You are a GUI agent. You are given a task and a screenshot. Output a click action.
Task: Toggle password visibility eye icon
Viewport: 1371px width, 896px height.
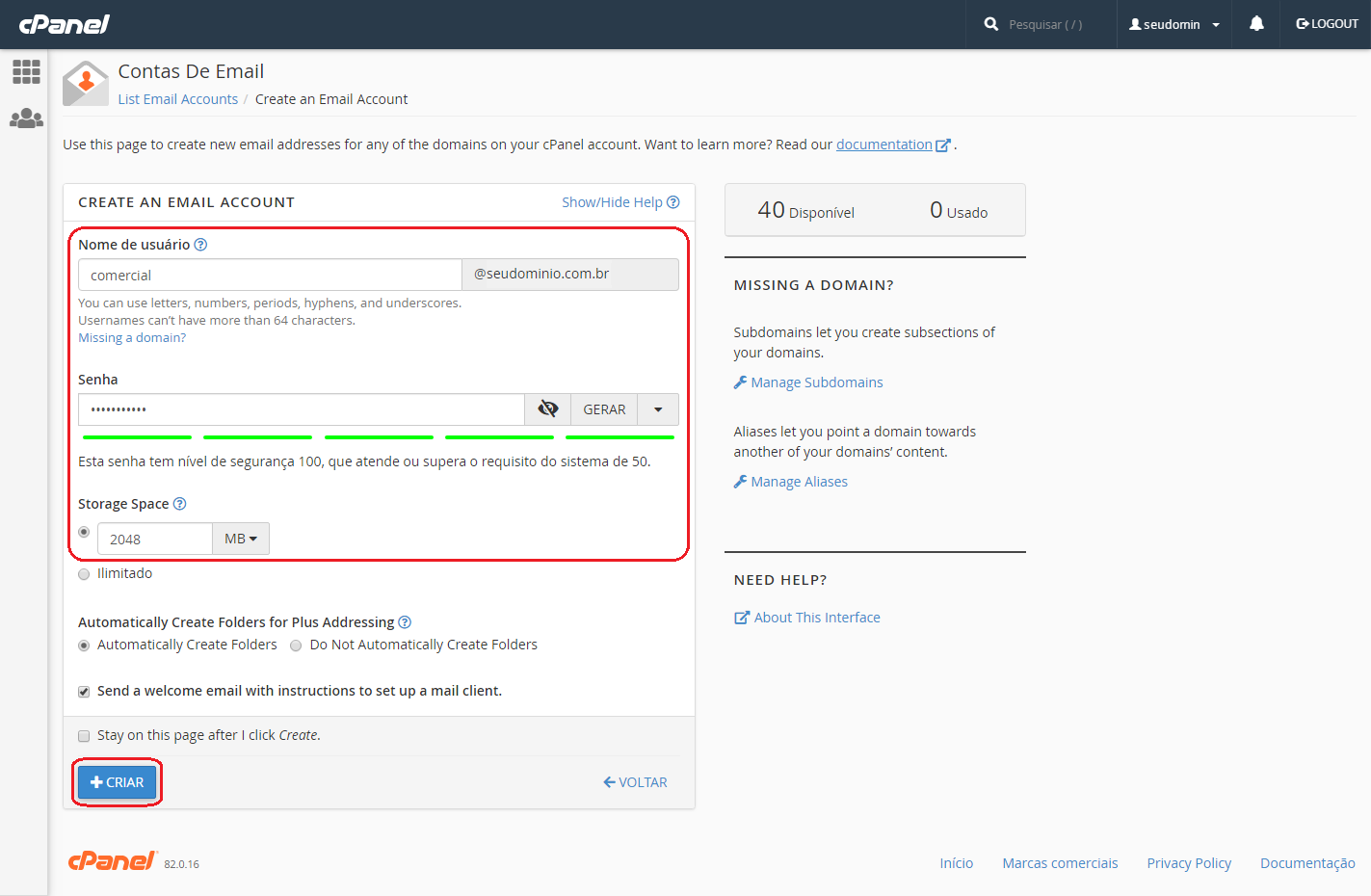pyautogui.click(x=548, y=409)
